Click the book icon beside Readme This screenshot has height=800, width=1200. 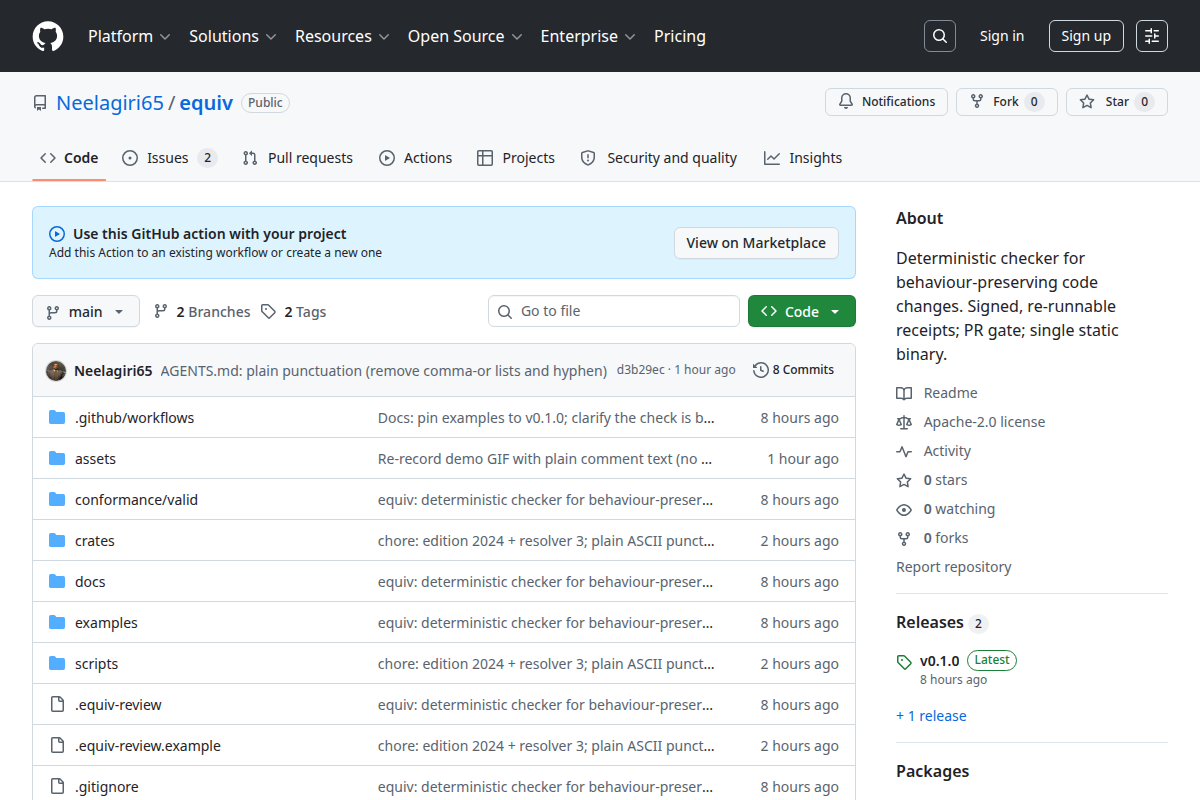pos(904,393)
